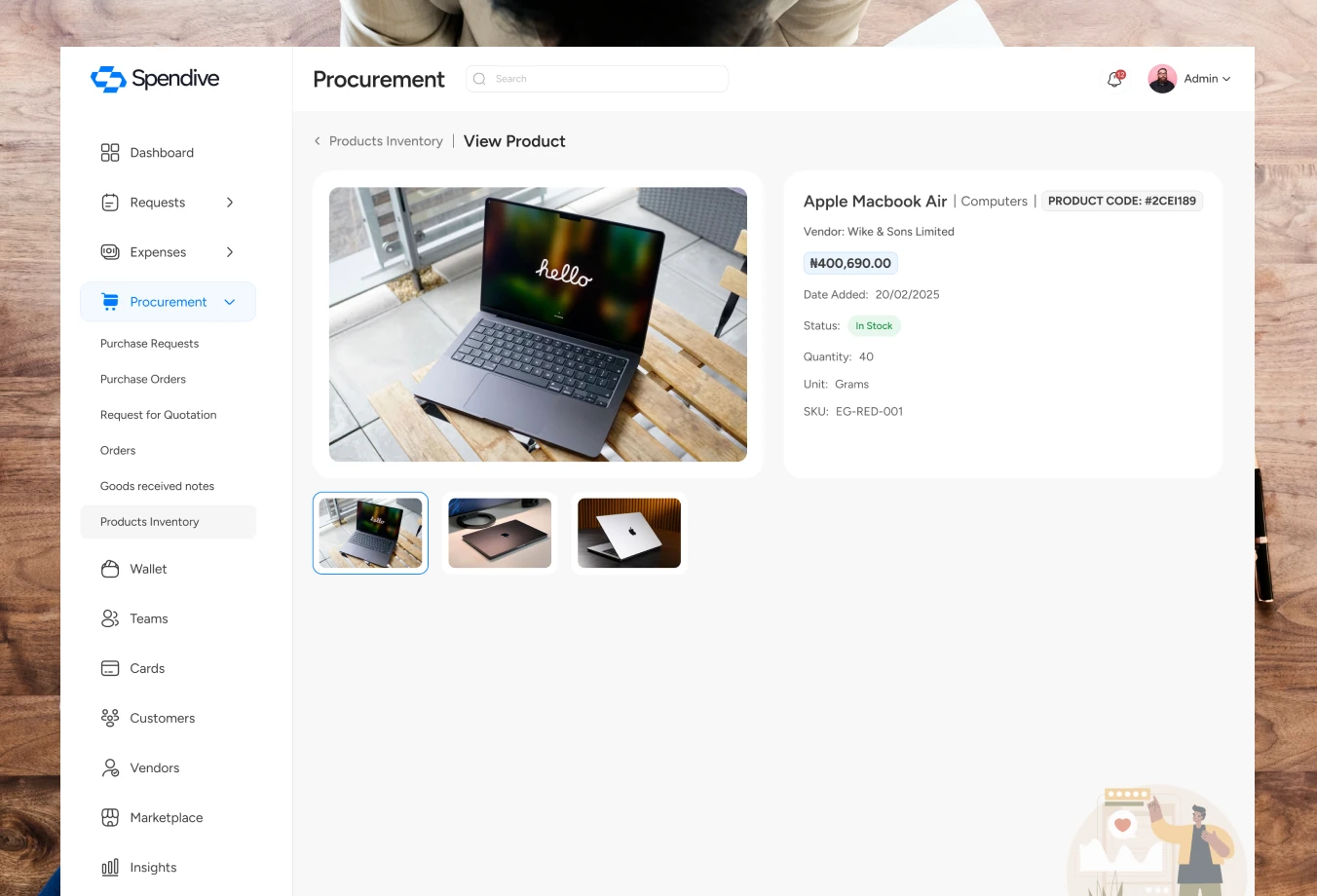This screenshot has width=1317, height=896.
Task: Open notifications bell icon
Action: point(1115,79)
